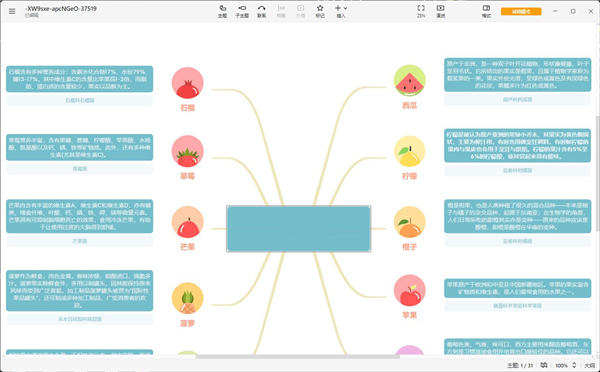
Task: Open the map overview icon in status bar
Action: (x=544, y=365)
